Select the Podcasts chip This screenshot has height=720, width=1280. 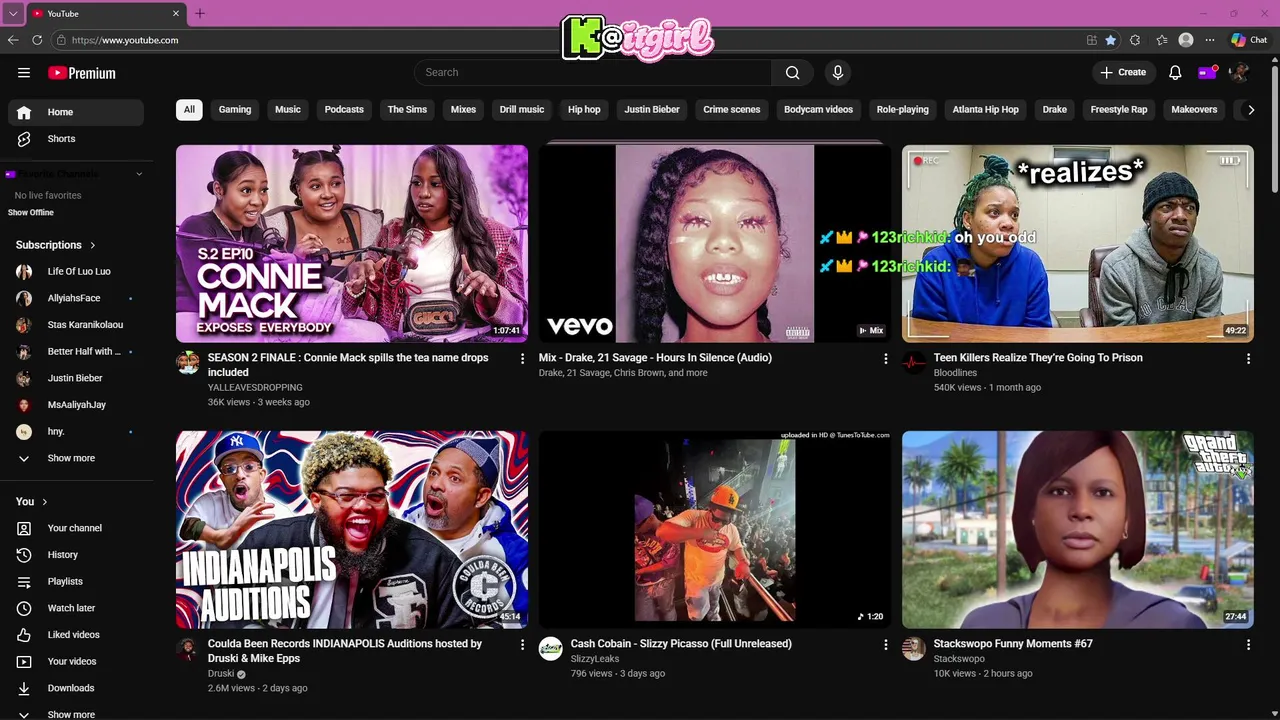point(344,109)
